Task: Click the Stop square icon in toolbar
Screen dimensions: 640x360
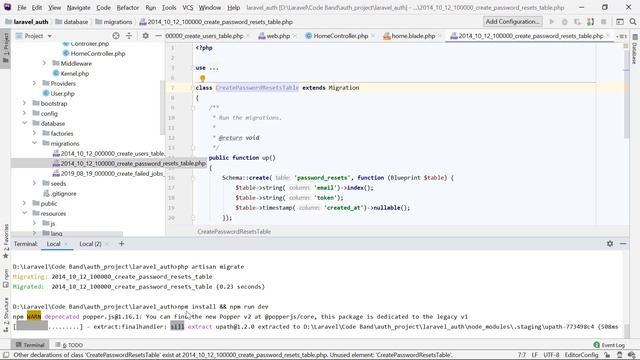Action: point(603,22)
